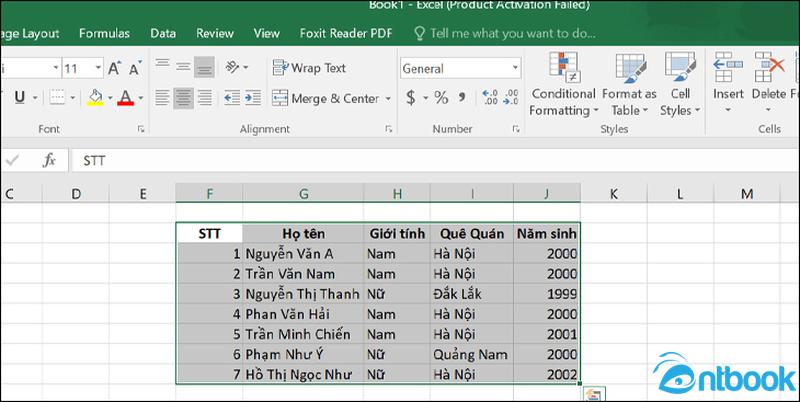Viewport: 800px width, 402px height.
Task: Select cell Quảng Nam
Action: pyautogui.click(x=472, y=355)
